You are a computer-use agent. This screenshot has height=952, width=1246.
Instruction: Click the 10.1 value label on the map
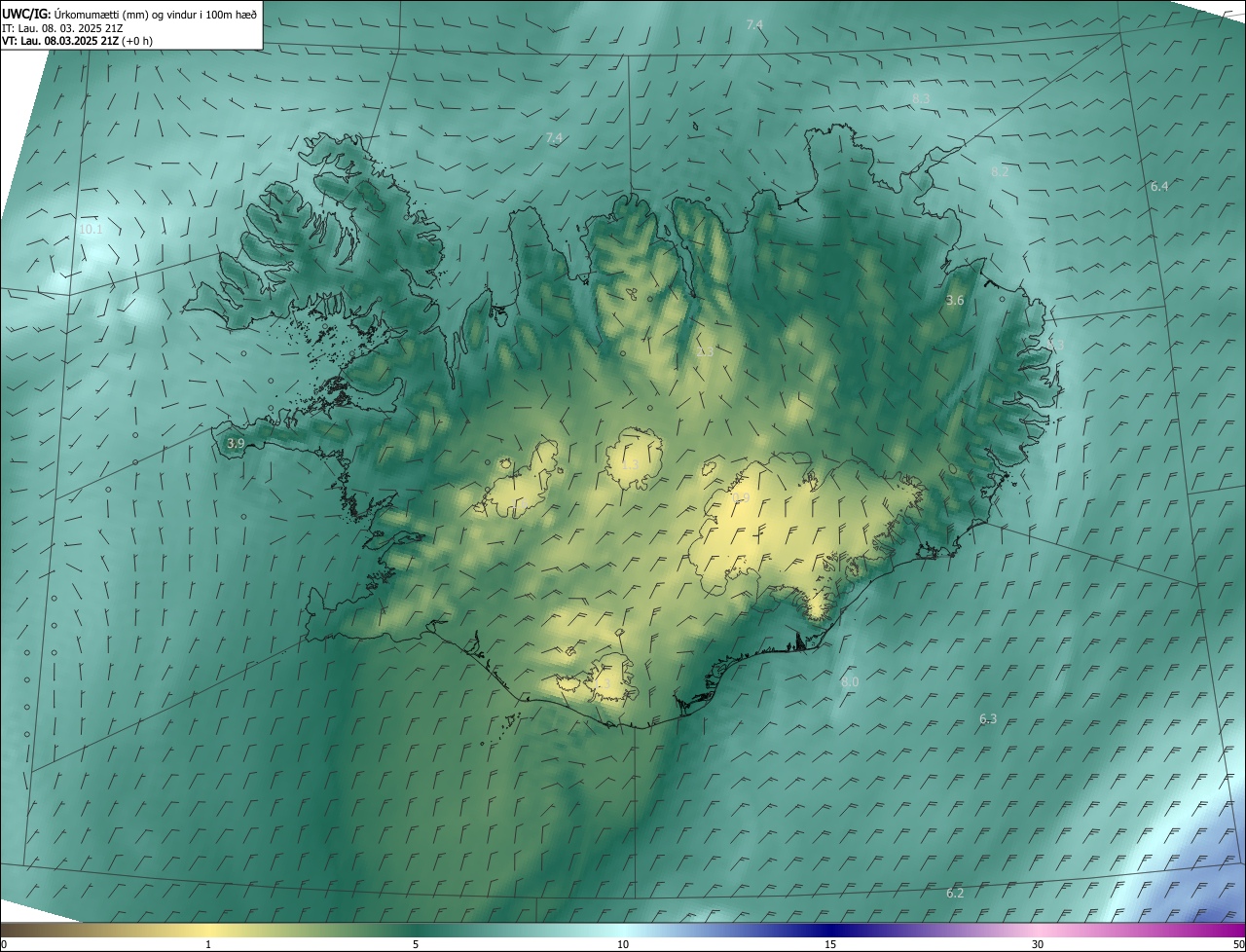coord(91,229)
